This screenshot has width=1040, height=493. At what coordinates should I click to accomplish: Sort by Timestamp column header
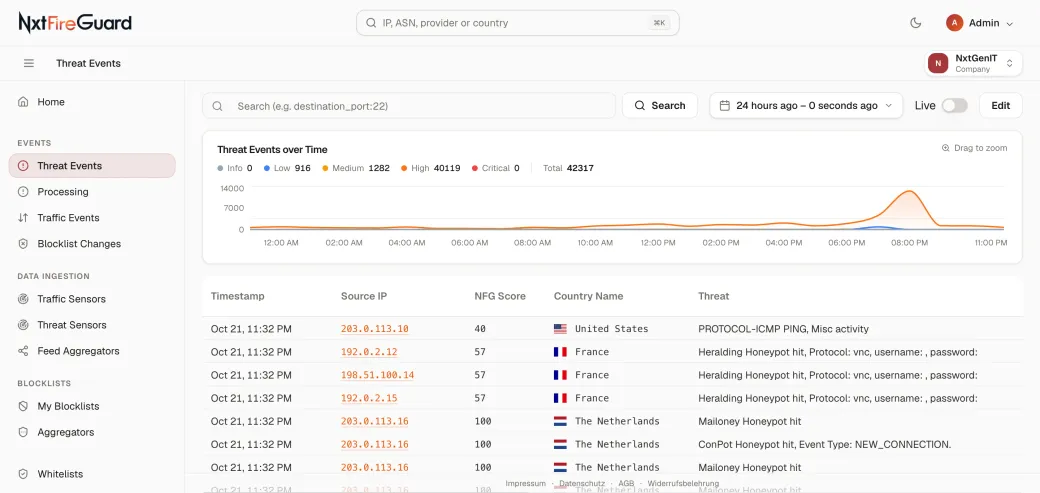pos(237,296)
